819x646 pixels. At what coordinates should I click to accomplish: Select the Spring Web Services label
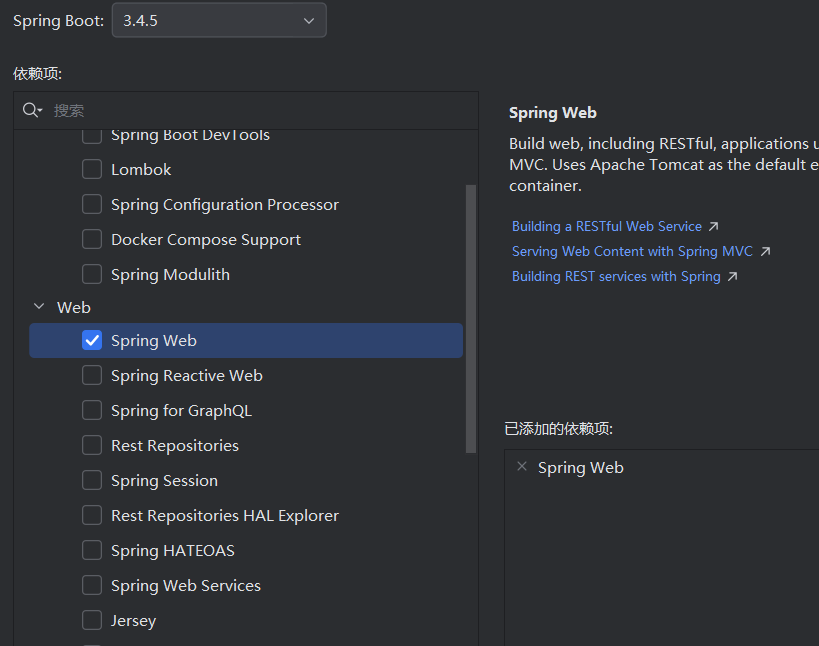click(186, 586)
